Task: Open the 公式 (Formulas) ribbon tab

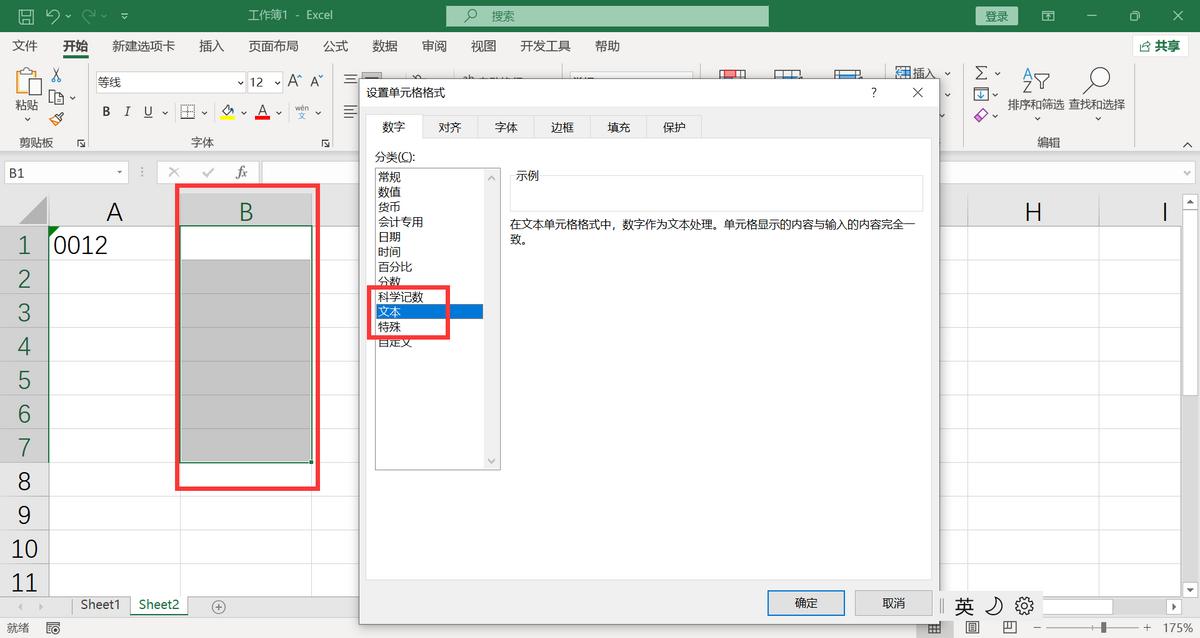Action: 334,45
